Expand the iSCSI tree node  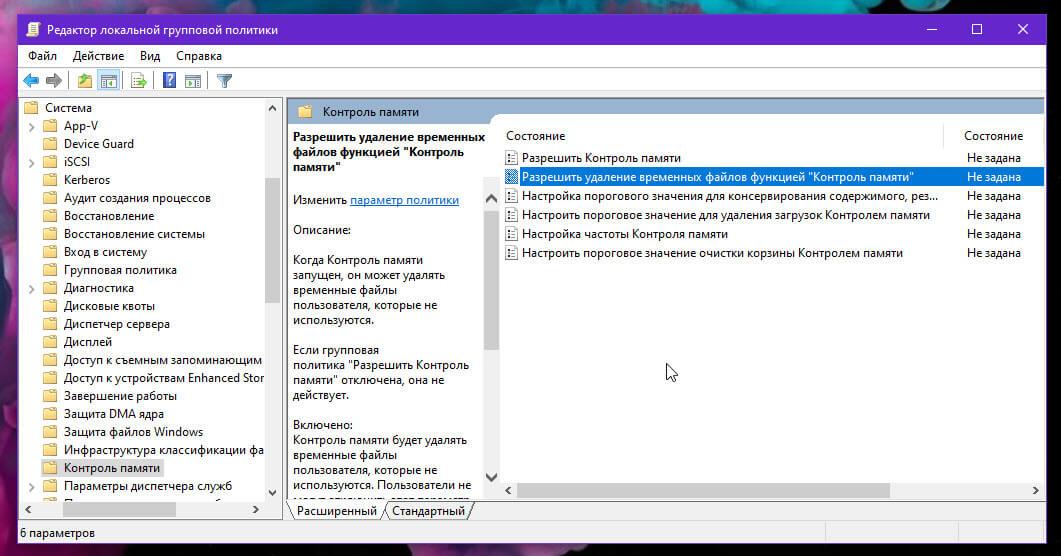point(31,162)
